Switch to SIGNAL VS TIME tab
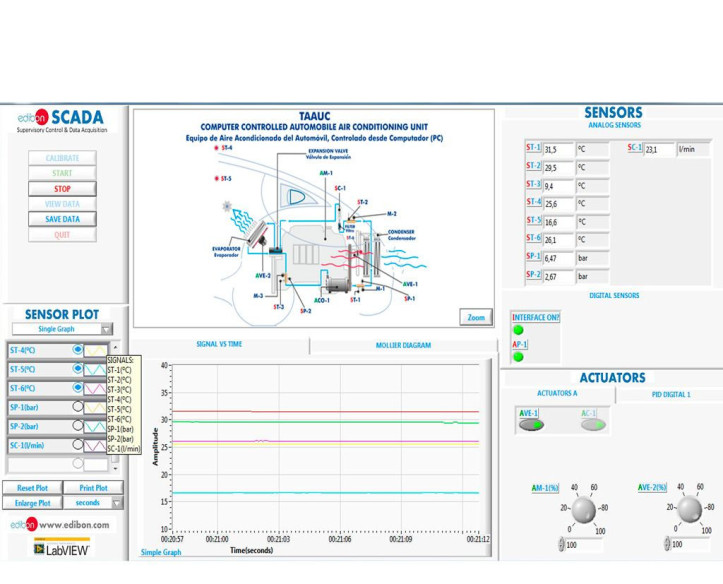This screenshot has width=723, height=584. (219, 344)
